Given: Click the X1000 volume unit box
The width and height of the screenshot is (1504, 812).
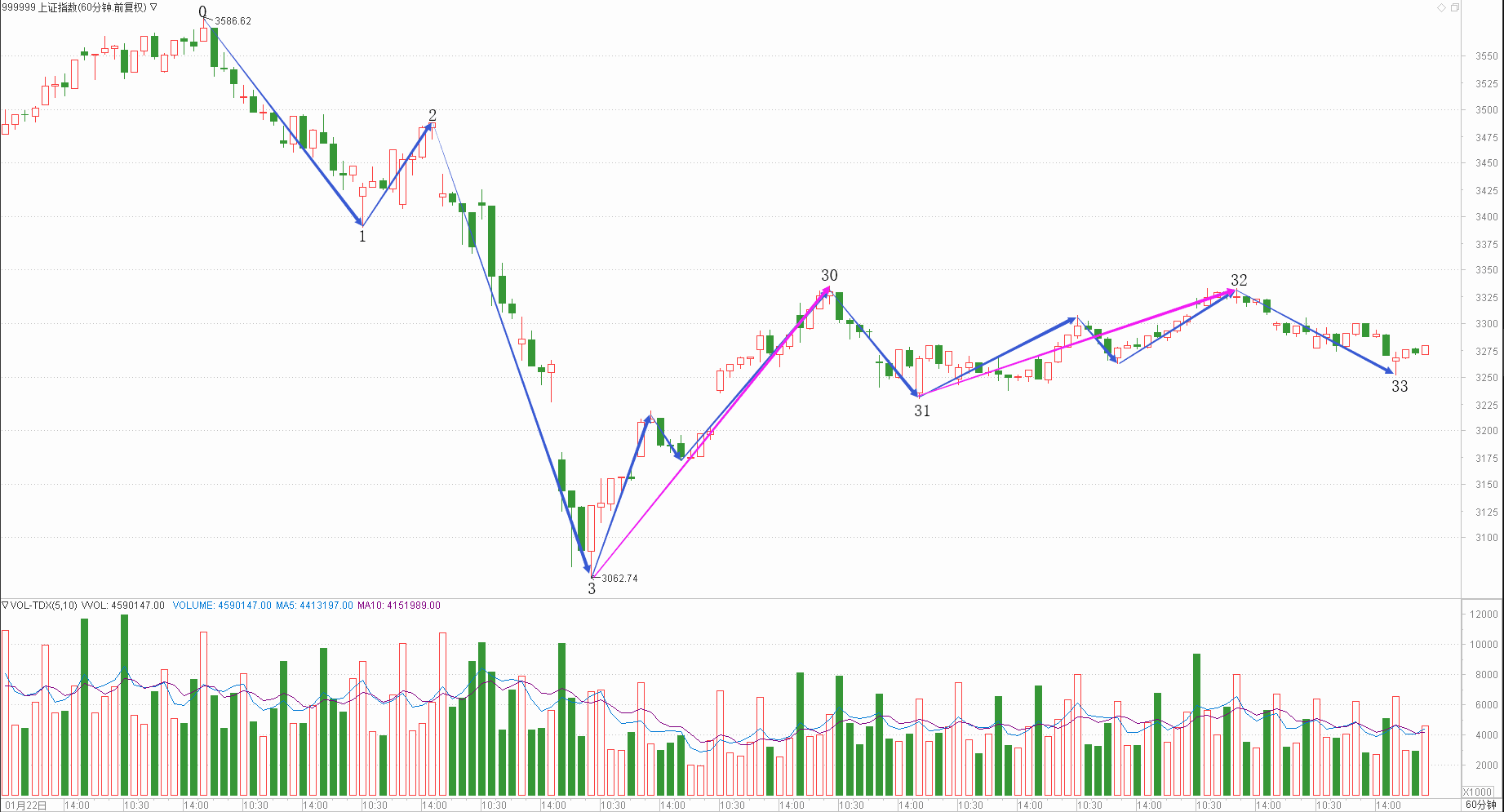Looking at the screenshot, I should click(x=1477, y=792).
